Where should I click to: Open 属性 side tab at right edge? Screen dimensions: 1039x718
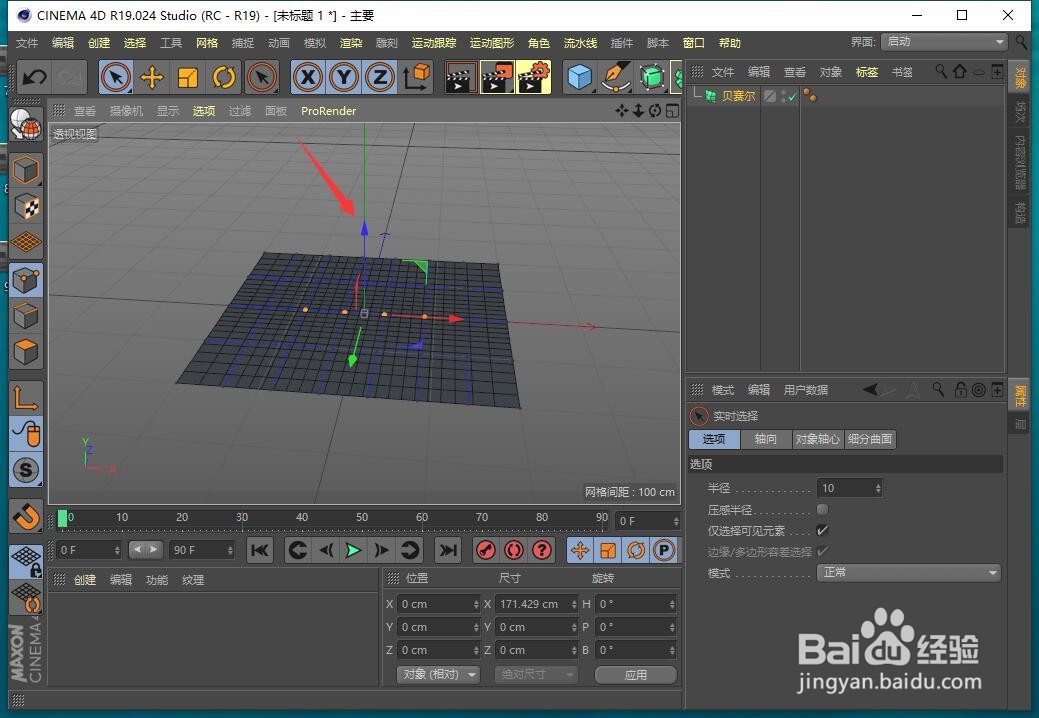click(x=1020, y=395)
